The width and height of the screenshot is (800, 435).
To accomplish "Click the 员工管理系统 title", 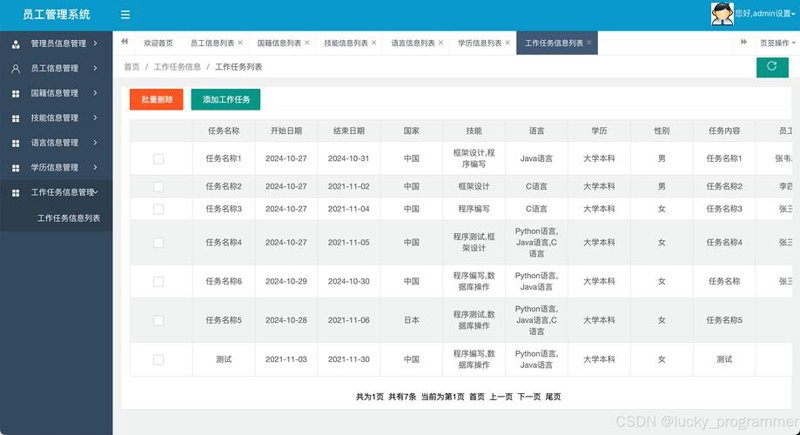I will pyautogui.click(x=57, y=14).
